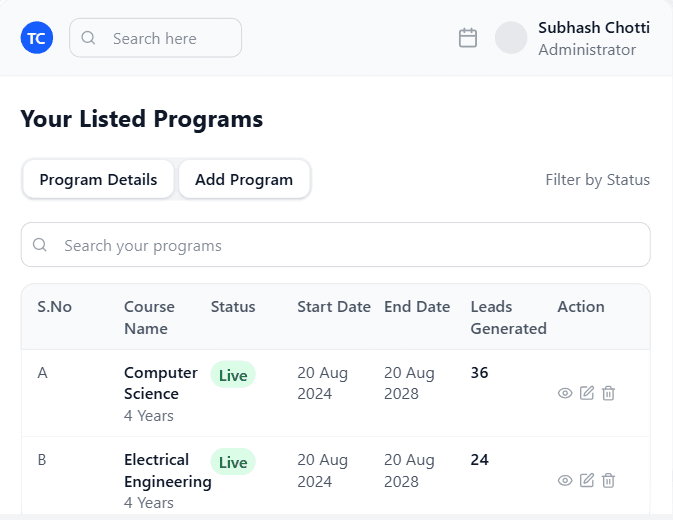
Task: Switch to the Program Details tab
Action: [98, 180]
